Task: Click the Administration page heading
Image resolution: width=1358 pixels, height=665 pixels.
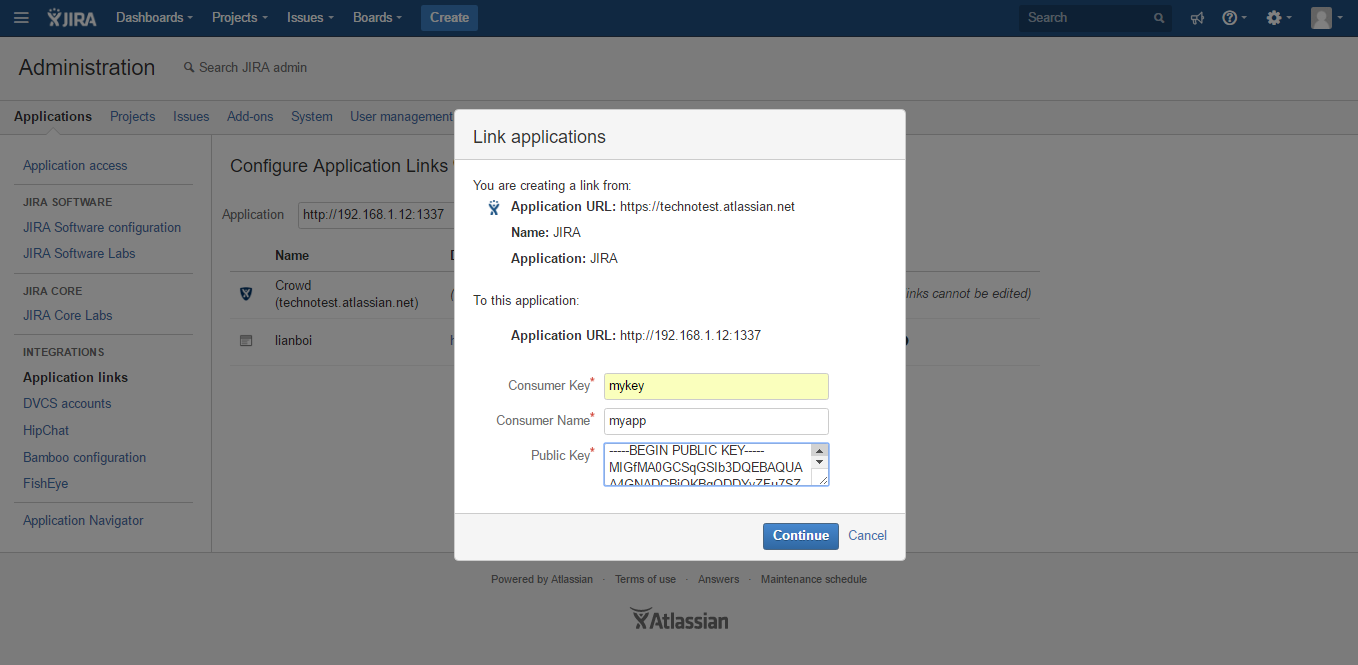Action: click(x=87, y=68)
